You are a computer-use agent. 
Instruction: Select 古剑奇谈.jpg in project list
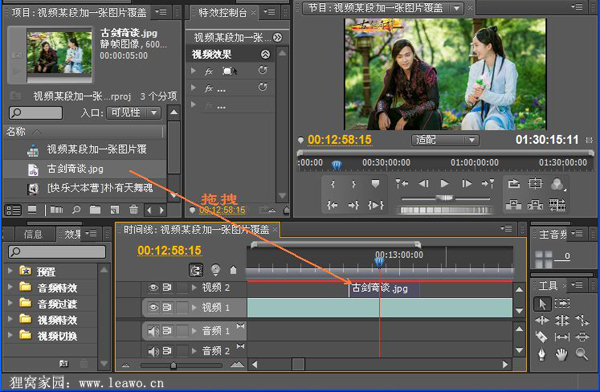85,169
